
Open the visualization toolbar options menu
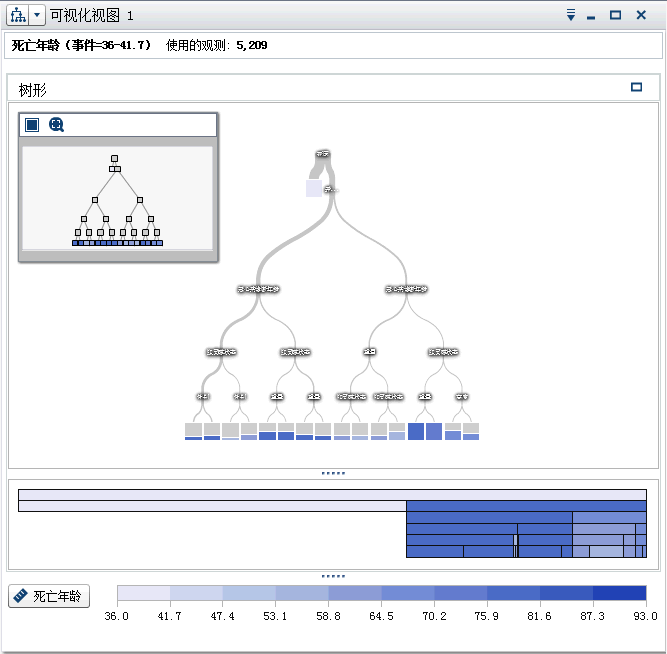[570, 16]
